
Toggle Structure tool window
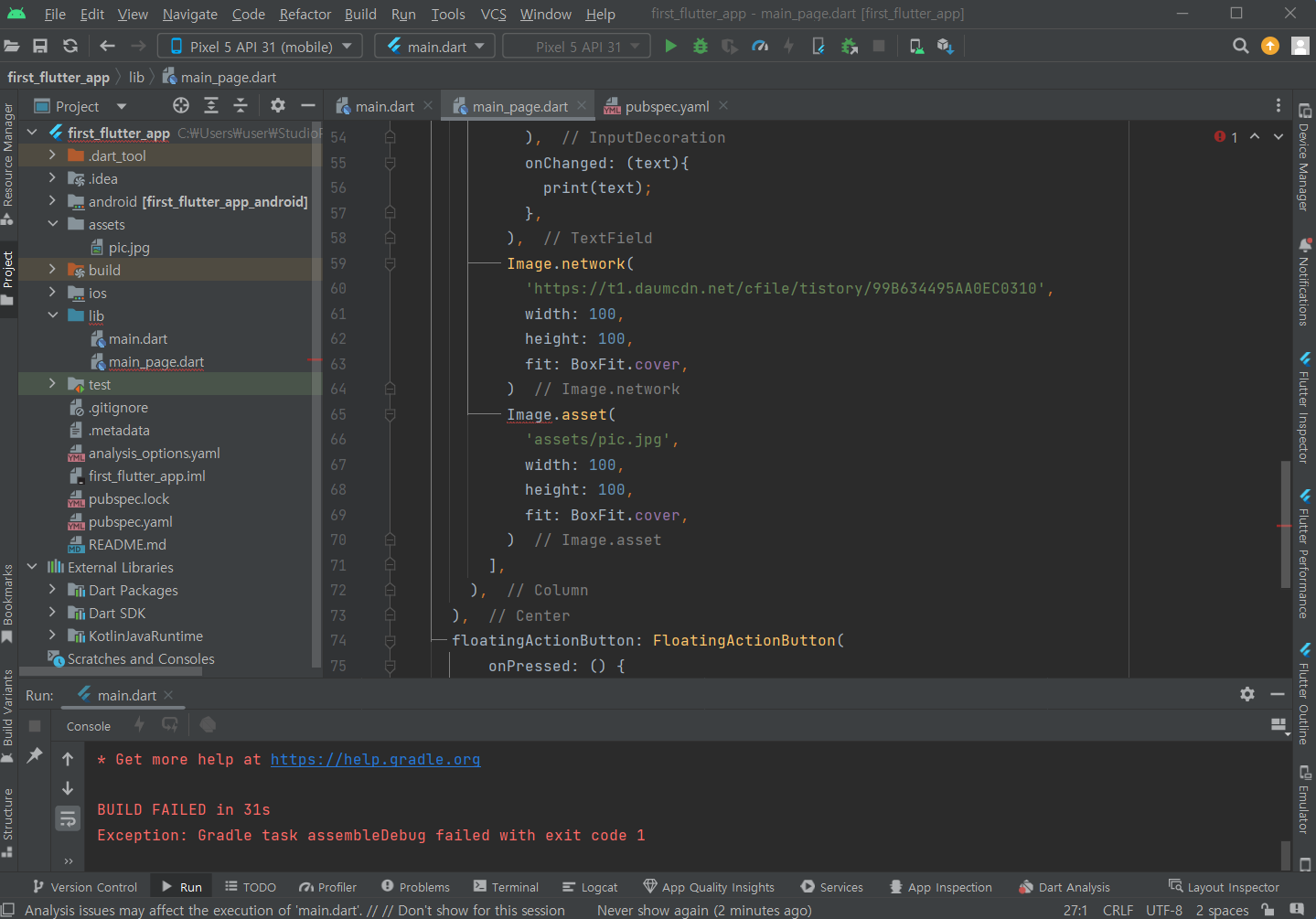coord(8,822)
